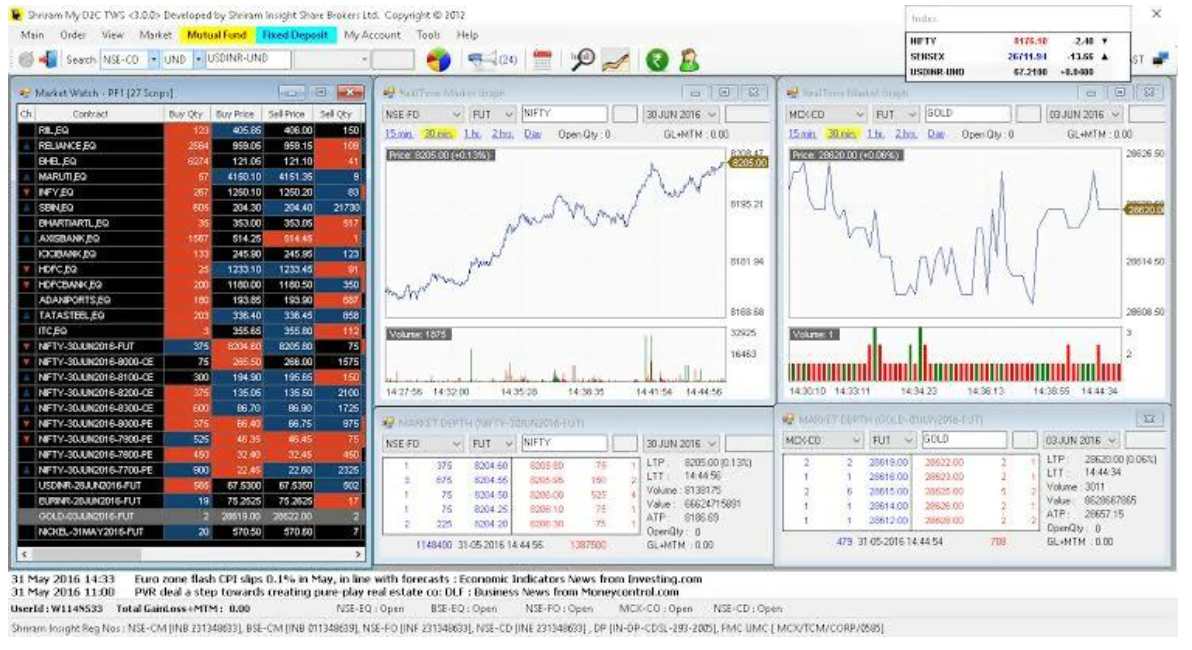The image size is (1192, 650).
Task: Click the green user profile icon
Action: click(689, 60)
